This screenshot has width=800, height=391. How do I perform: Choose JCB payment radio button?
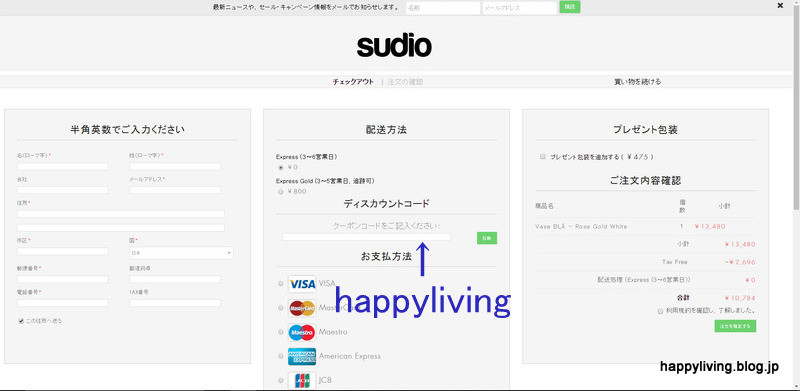281,380
